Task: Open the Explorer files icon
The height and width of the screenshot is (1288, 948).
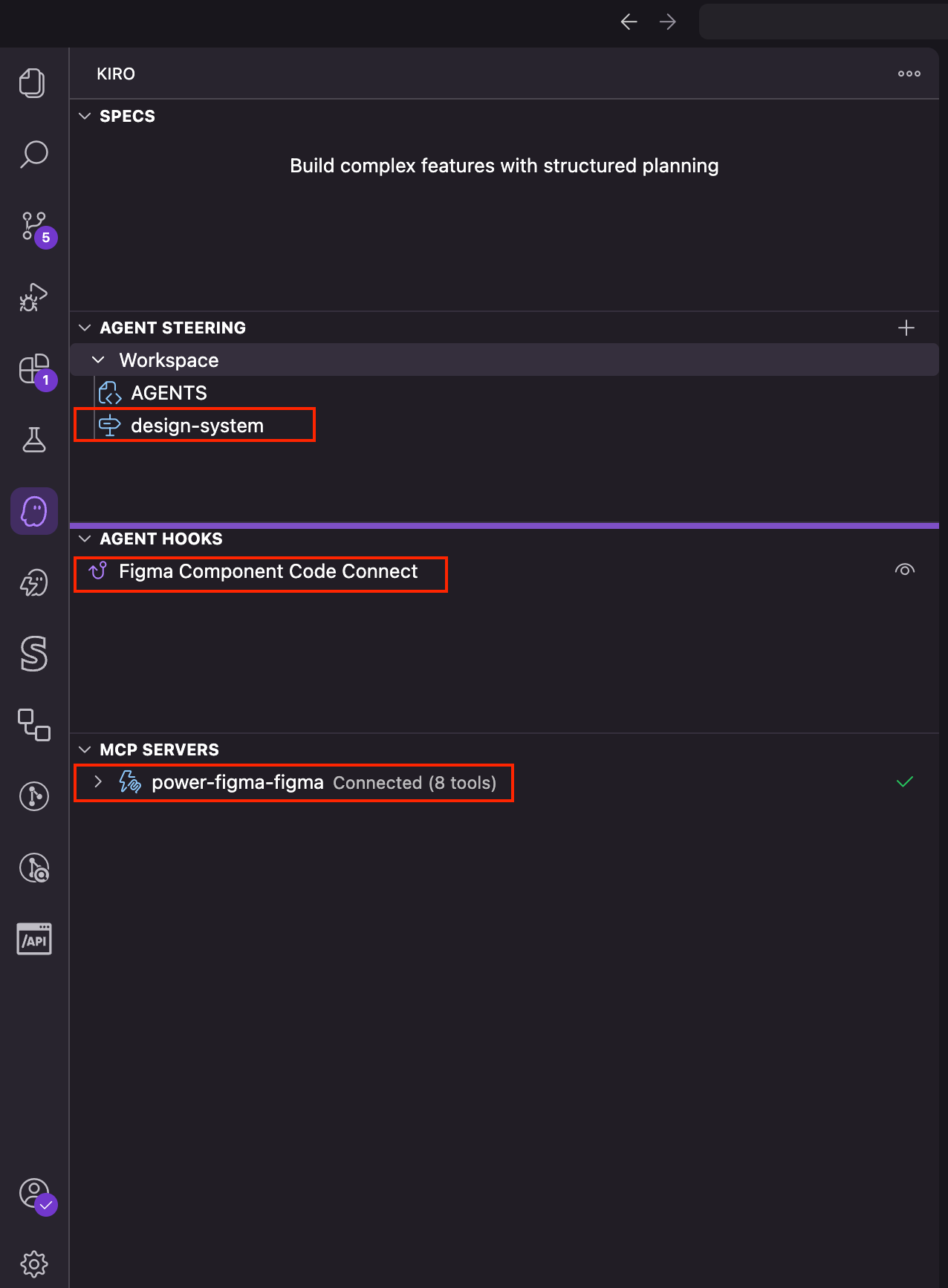Action: (x=33, y=83)
